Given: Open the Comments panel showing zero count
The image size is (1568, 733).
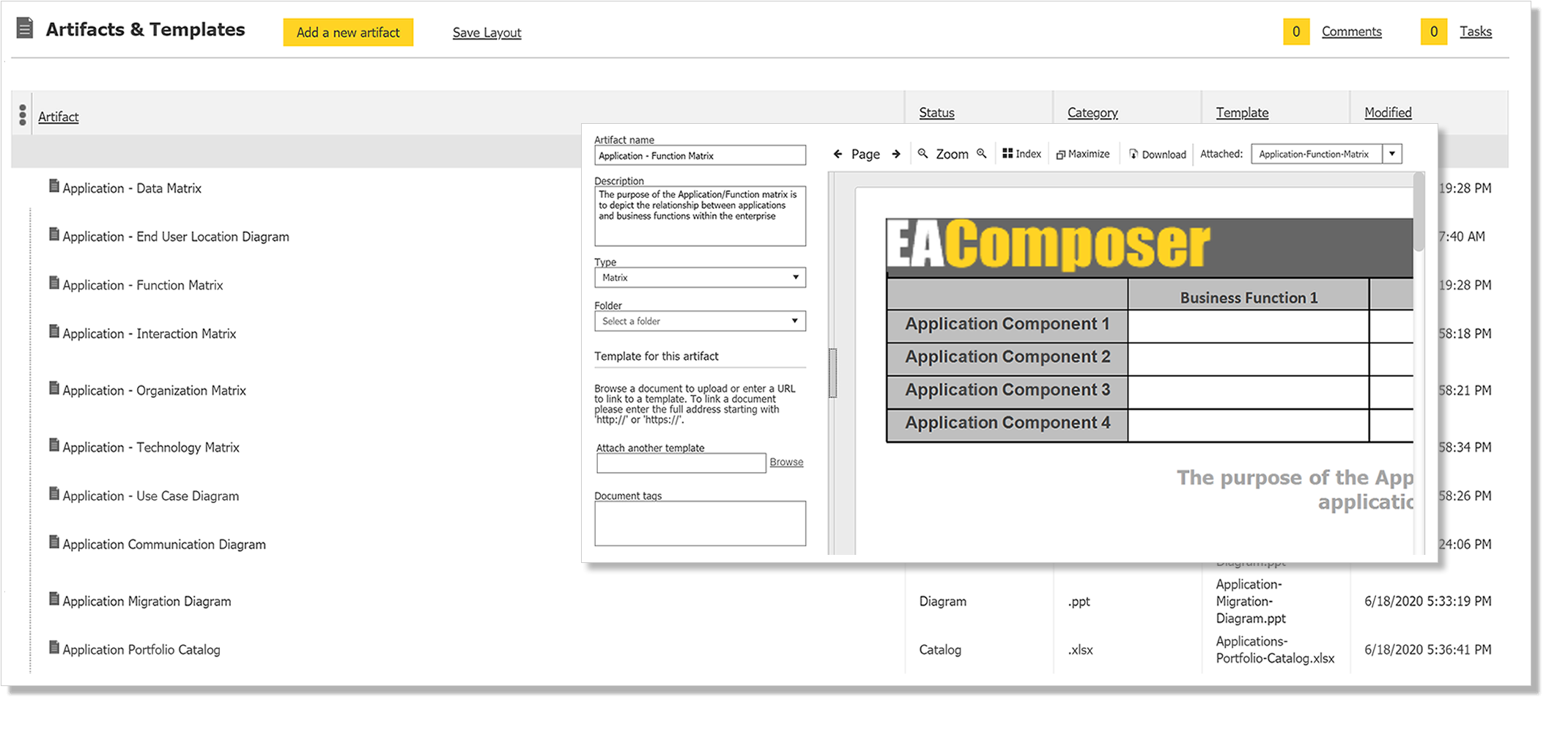Looking at the screenshot, I should (x=1352, y=31).
